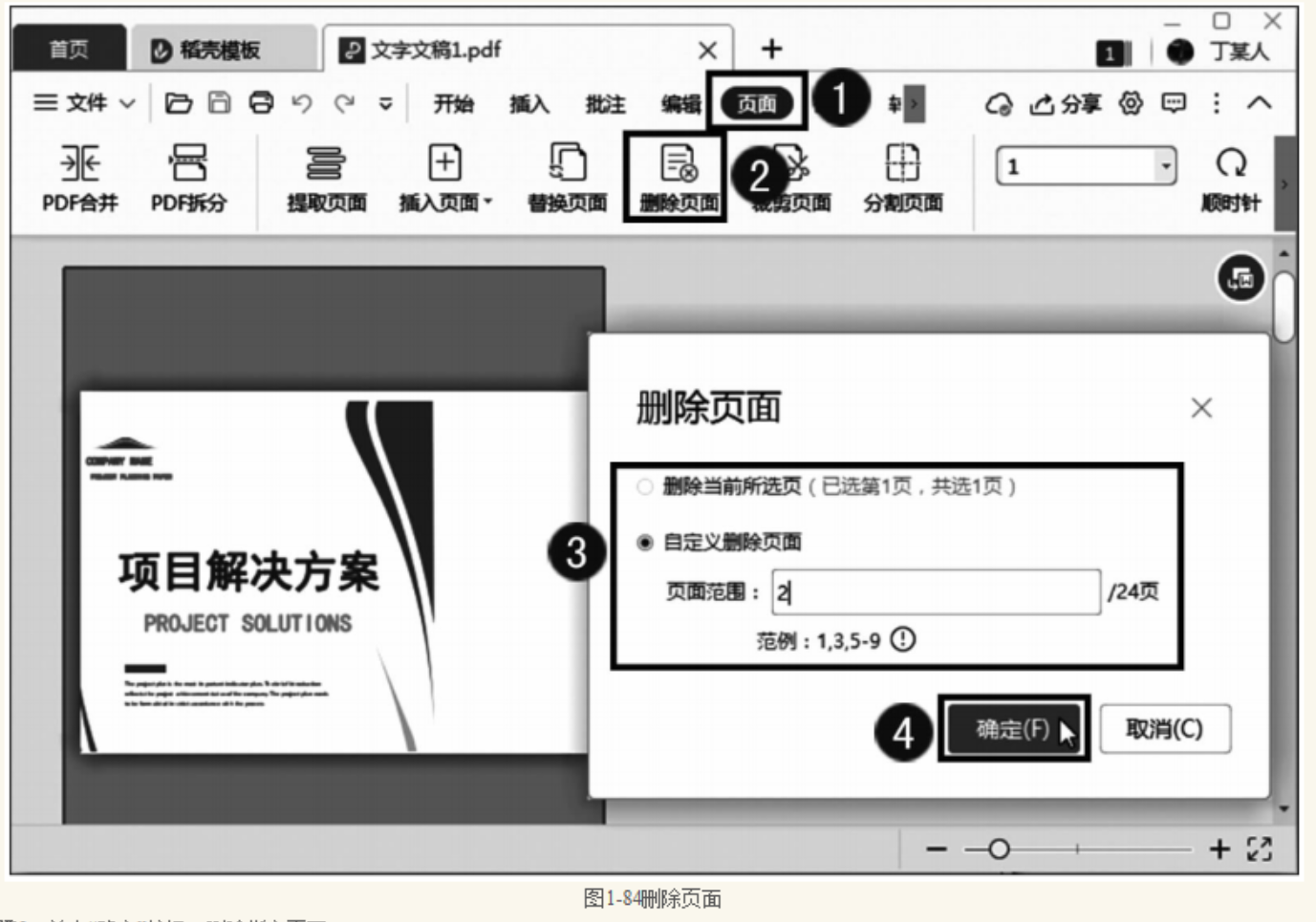Image resolution: width=1316 pixels, height=922 pixels.
Task: Click the save disk icon
Action: coord(220,102)
